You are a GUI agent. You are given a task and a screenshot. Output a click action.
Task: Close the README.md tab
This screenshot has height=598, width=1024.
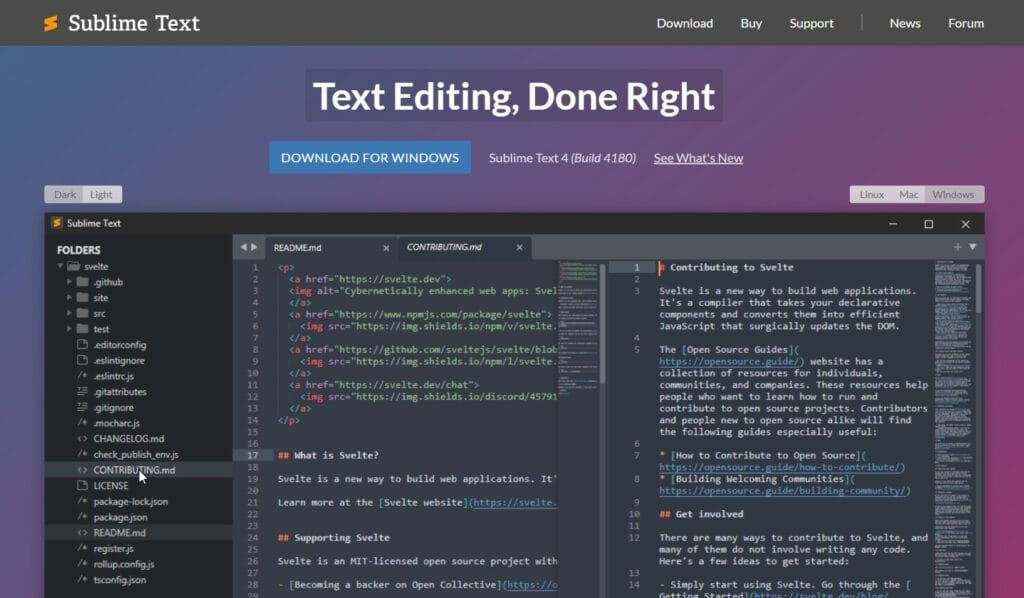[x=386, y=248]
